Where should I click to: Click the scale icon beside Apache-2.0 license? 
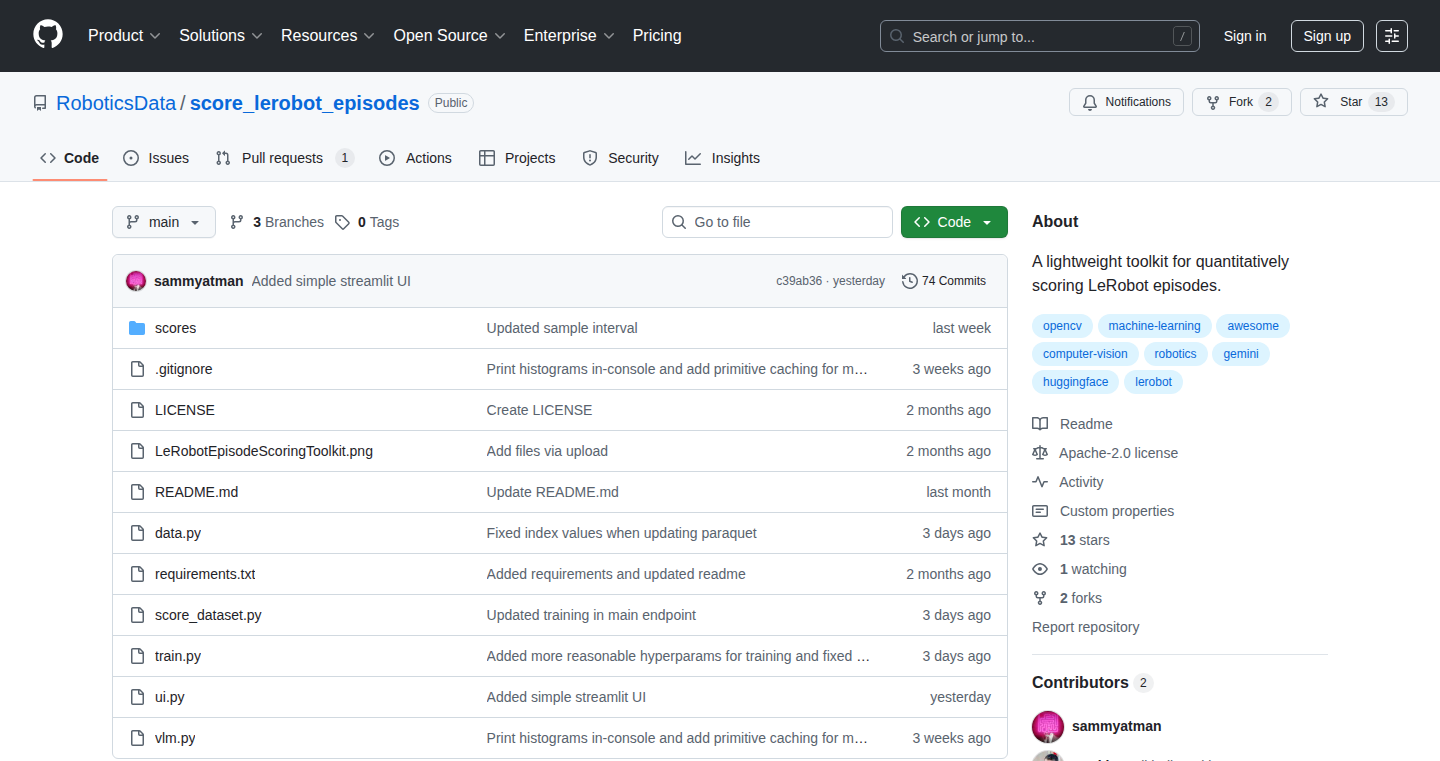(1040, 453)
